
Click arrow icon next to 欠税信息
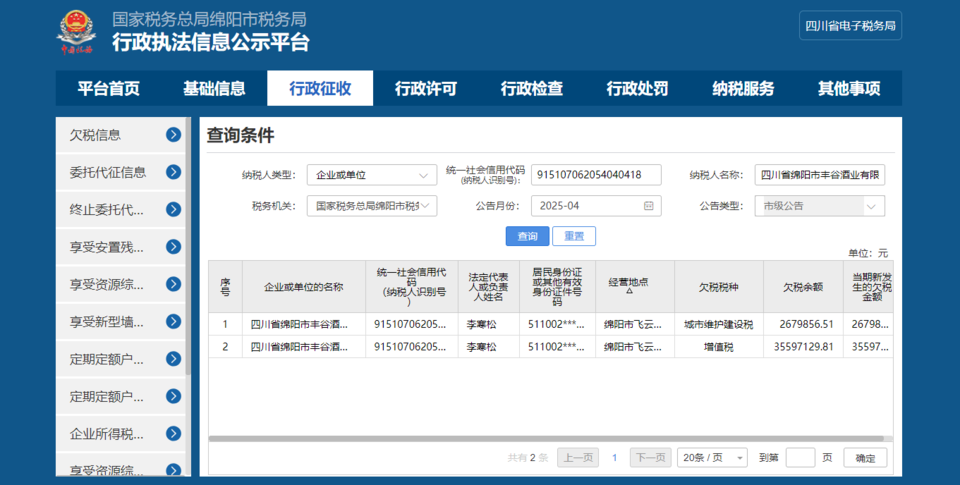pyautogui.click(x=174, y=135)
